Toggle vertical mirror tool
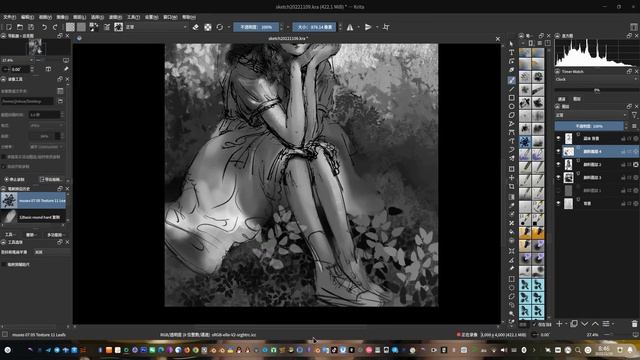The image size is (640, 360). click(x=368, y=27)
